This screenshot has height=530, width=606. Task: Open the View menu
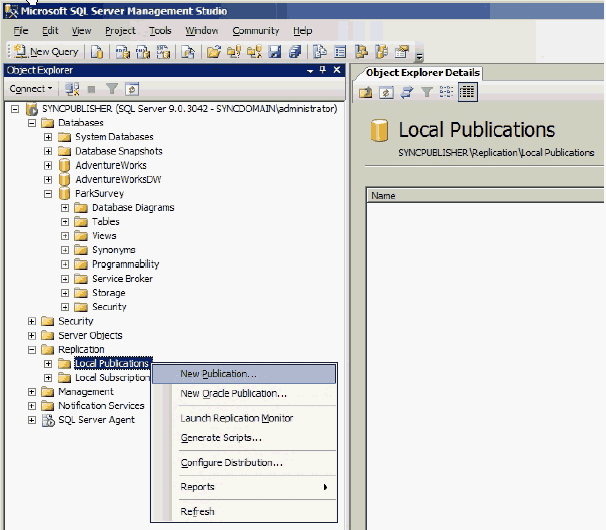pos(81,31)
